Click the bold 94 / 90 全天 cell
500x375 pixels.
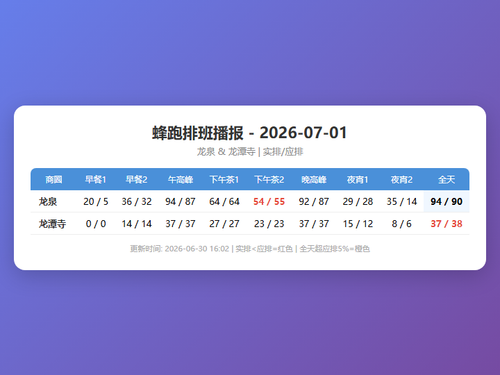pyautogui.click(x=446, y=201)
